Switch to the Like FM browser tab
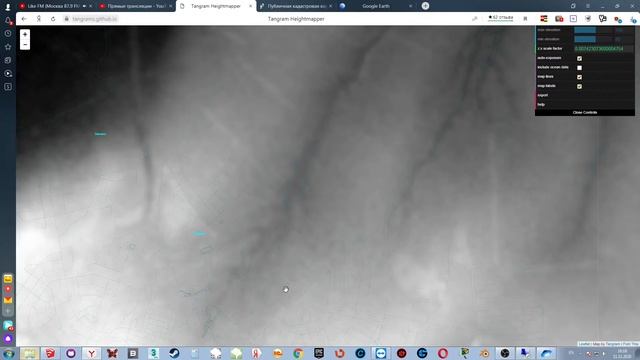Viewport: 640px width, 360px height. click(x=53, y=6)
